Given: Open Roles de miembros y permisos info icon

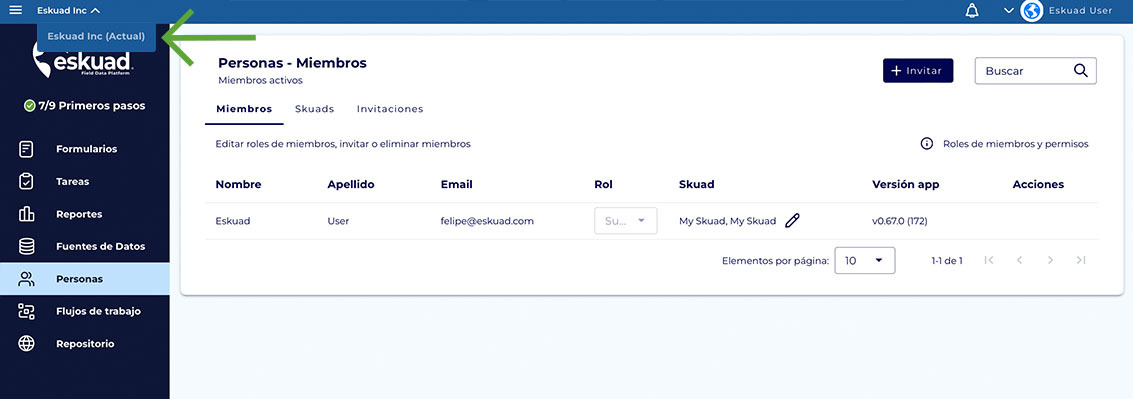Looking at the screenshot, I should pyautogui.click(x=926, y=144).
